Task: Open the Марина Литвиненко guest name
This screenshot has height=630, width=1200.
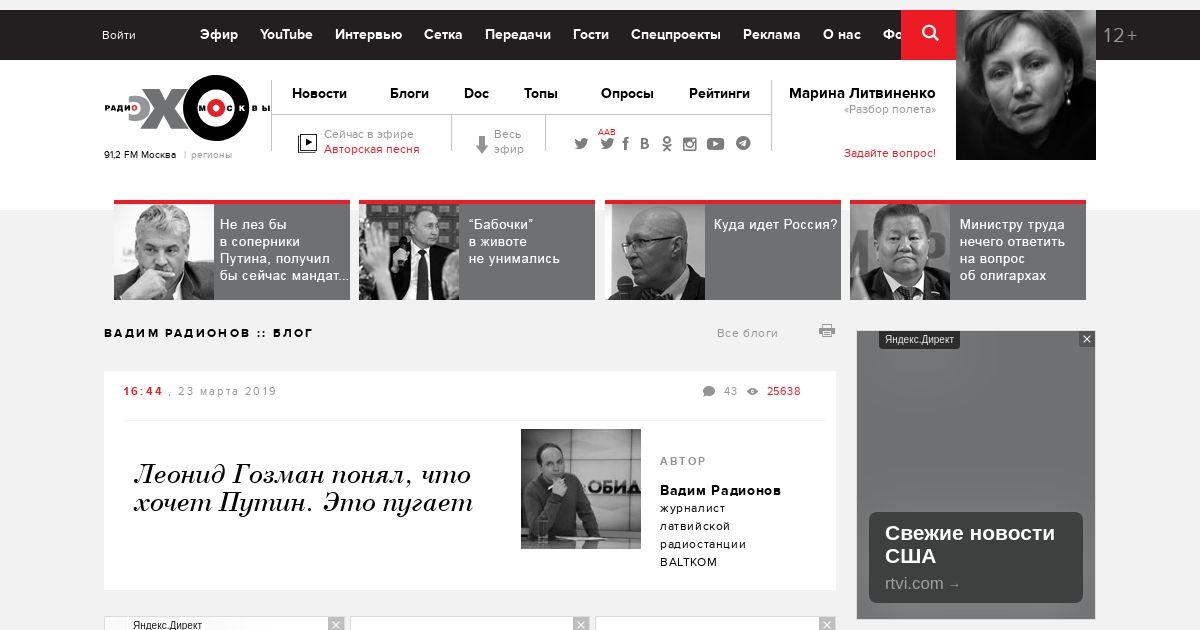Action: [862, 93]
